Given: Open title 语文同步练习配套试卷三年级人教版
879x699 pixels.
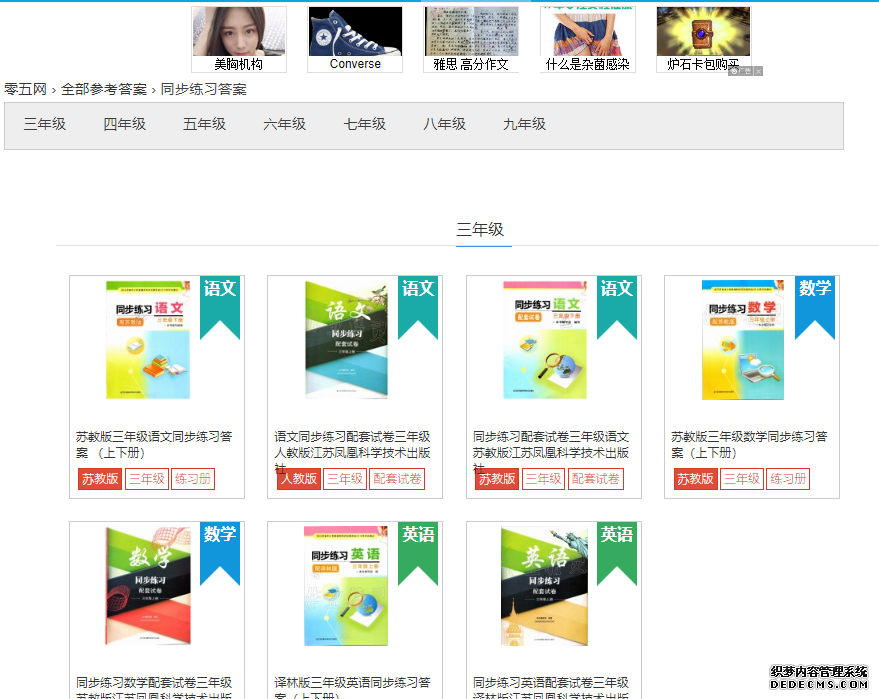Looking at the screenshot, I should (353, 450).
